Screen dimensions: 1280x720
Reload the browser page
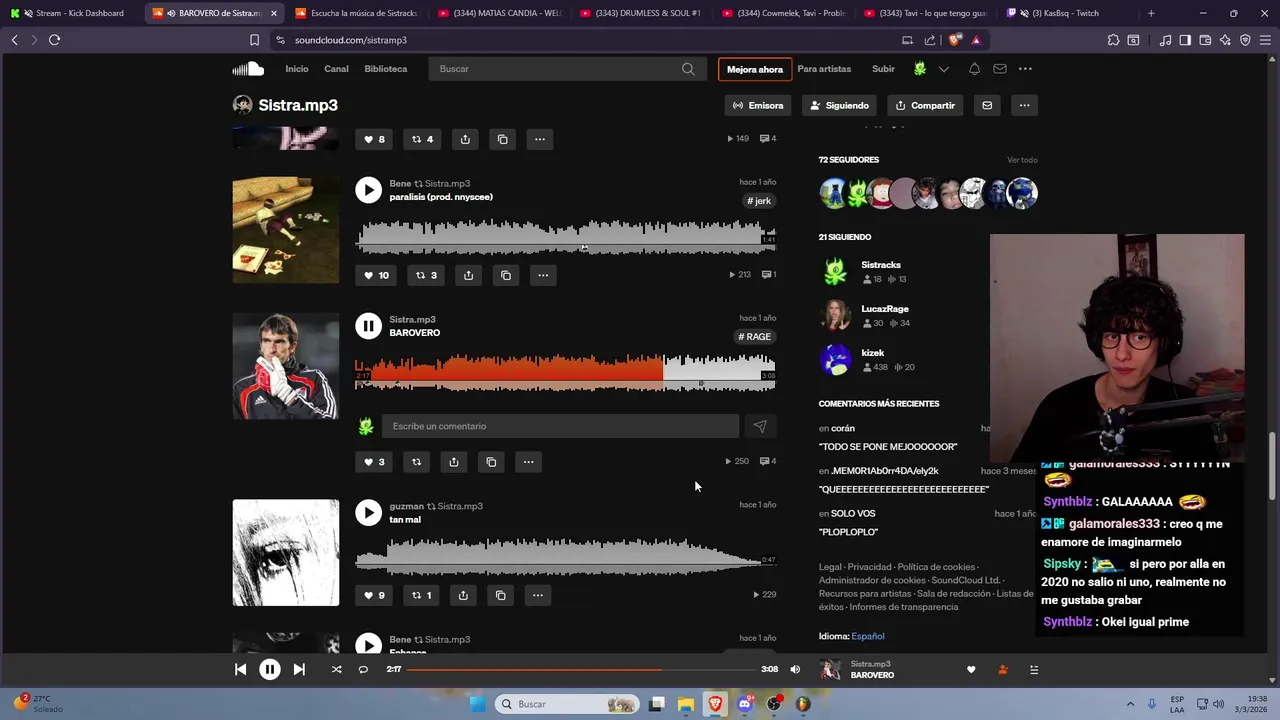[x=55, y=40]
